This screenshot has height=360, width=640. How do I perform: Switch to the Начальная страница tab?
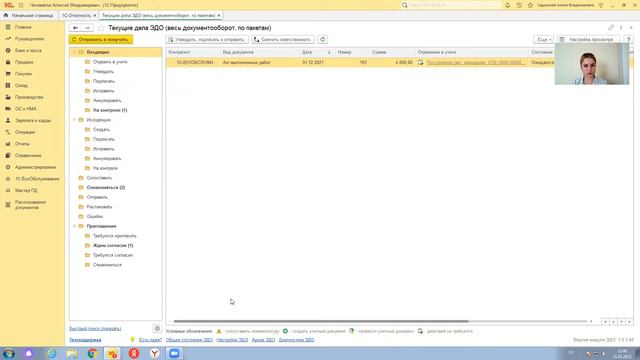[29, 16]
